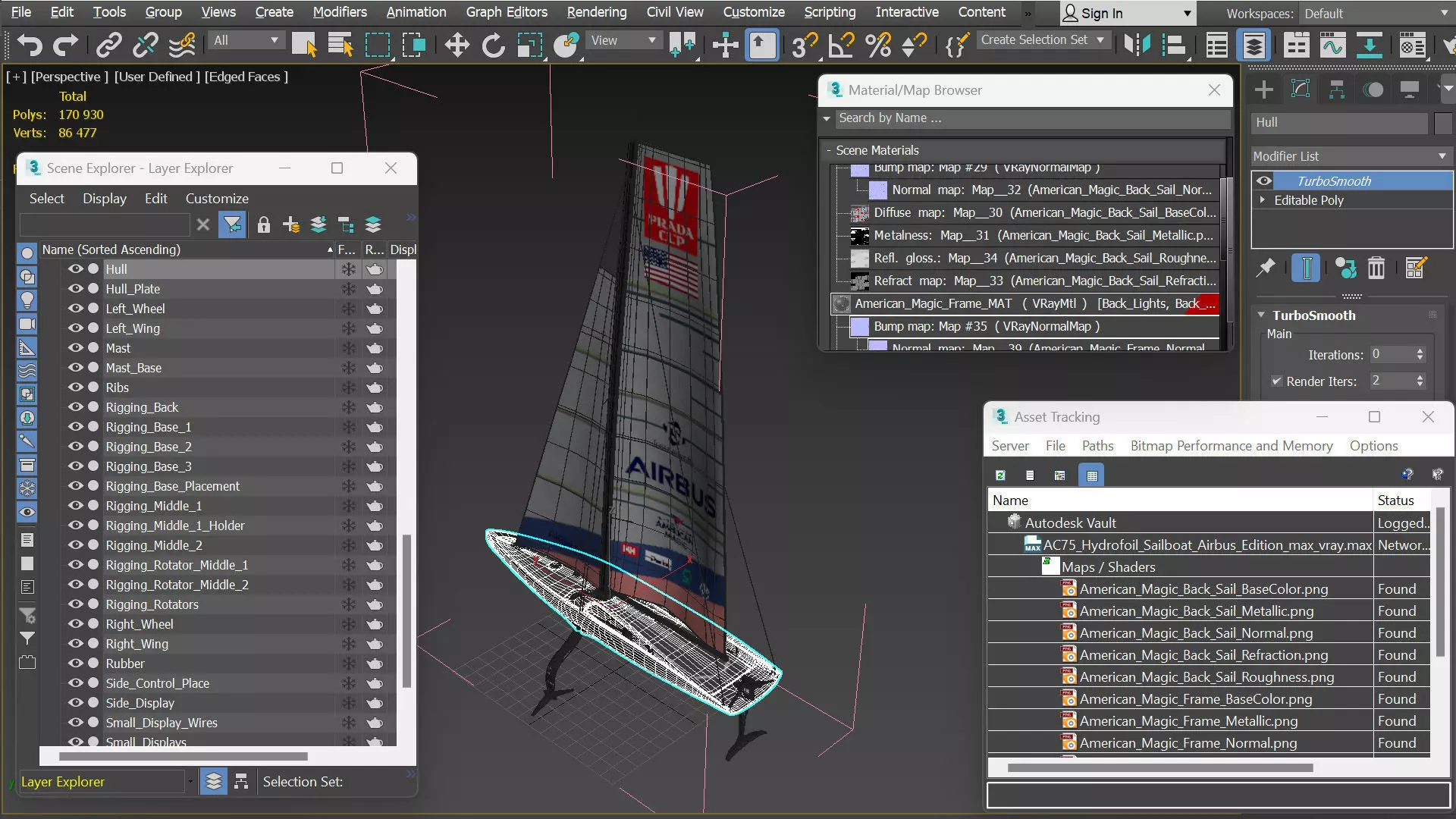
Task: Click Make Unique icon in modifier panel
Action: point(1345,268)
